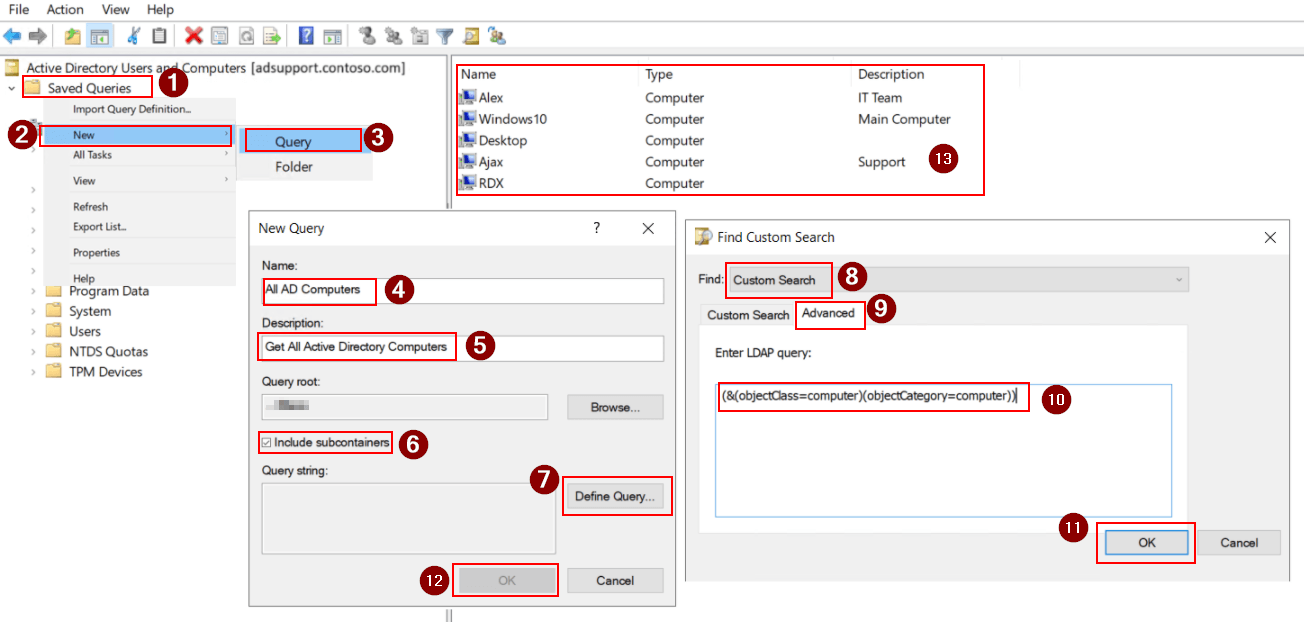
Task: Enable the Include subcontainers checkbox
Action: (x=268, y=442)
